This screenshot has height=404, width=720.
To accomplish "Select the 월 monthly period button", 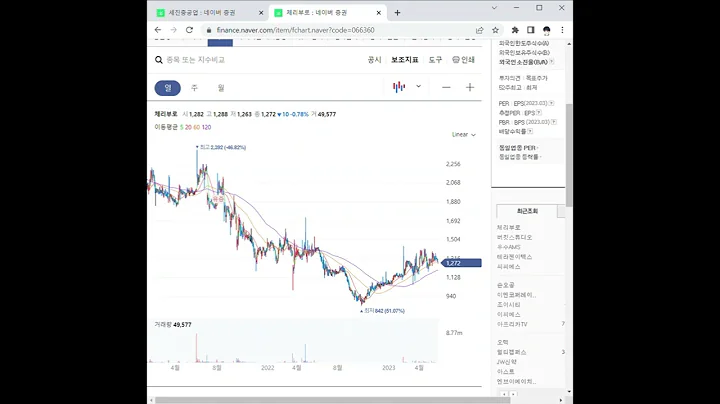I will coord(221,88).
